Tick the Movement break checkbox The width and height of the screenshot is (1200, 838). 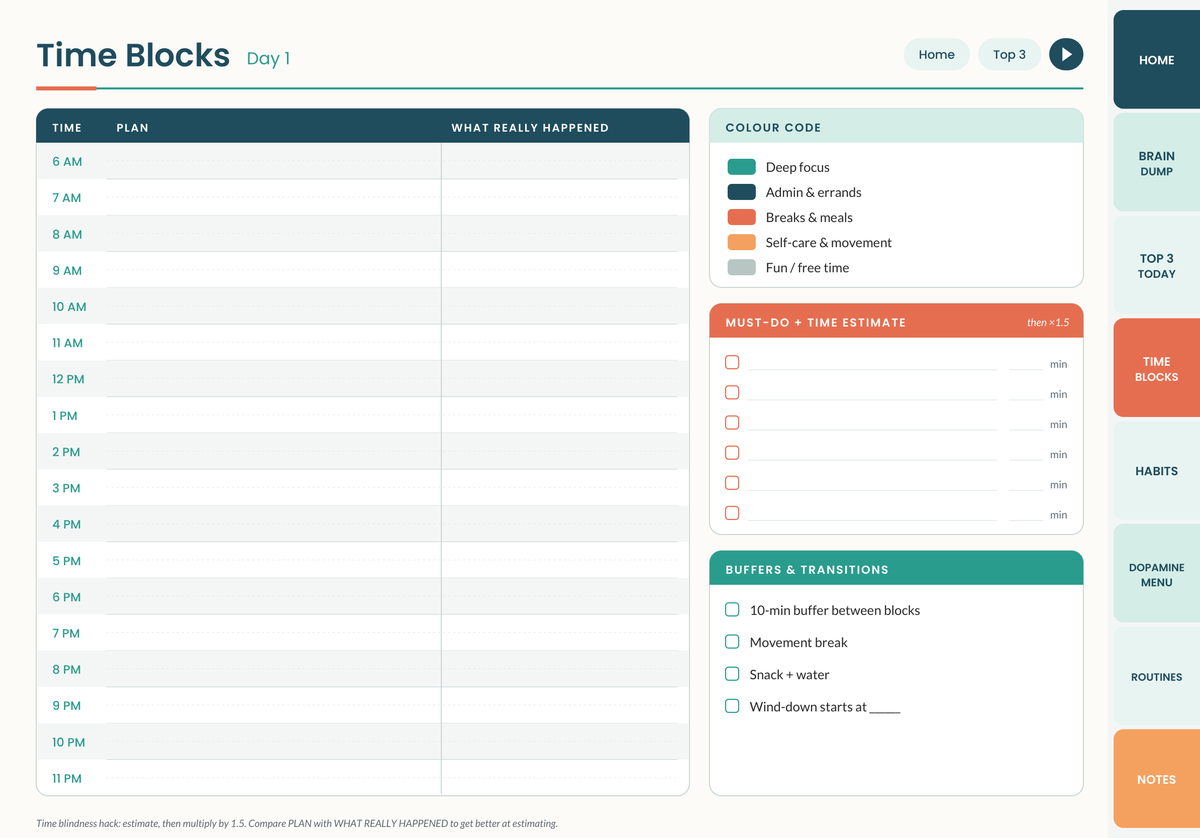pyautogui.click(x=732, y=642)
